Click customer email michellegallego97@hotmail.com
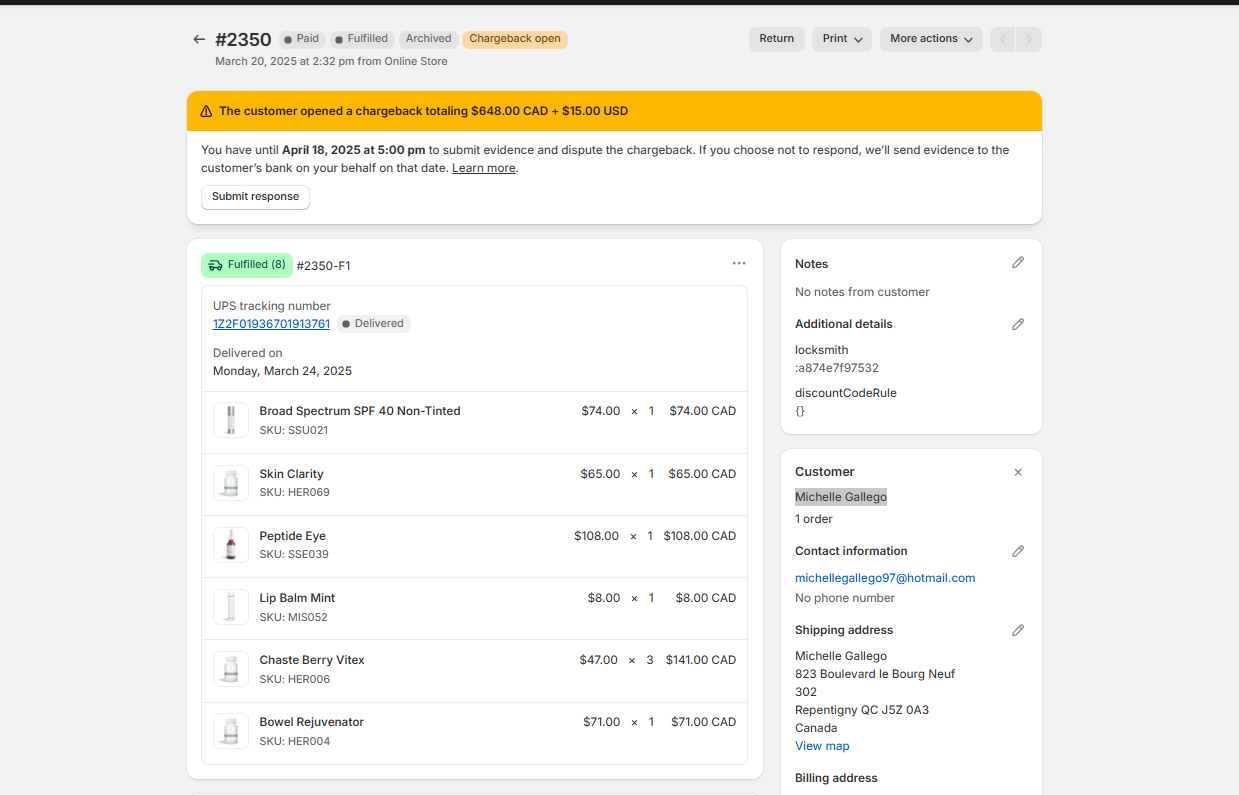Image resolution: width=1239 pixels, height=795 pixels. [884, 578]
